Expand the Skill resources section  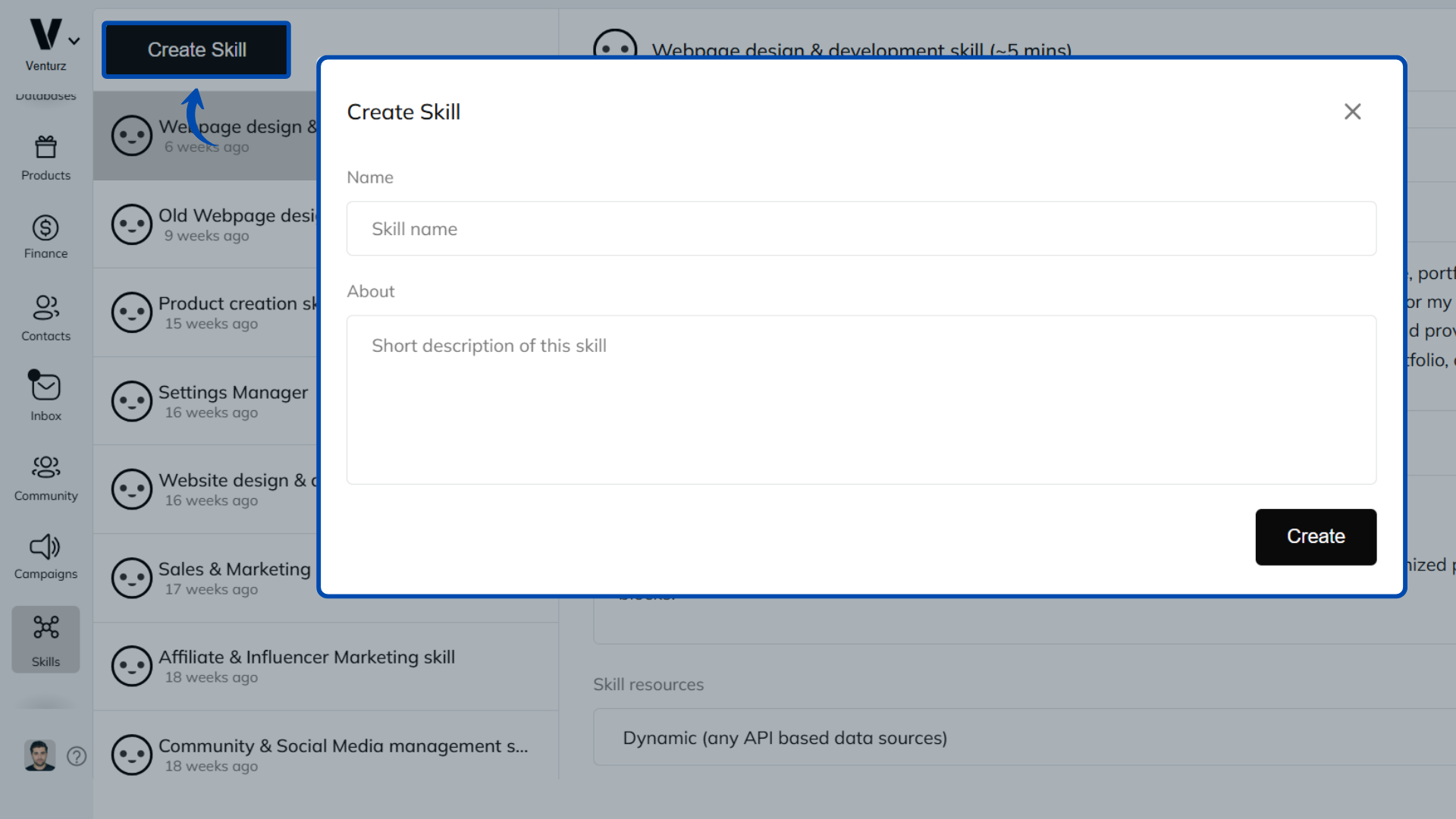tap(648, 684)
